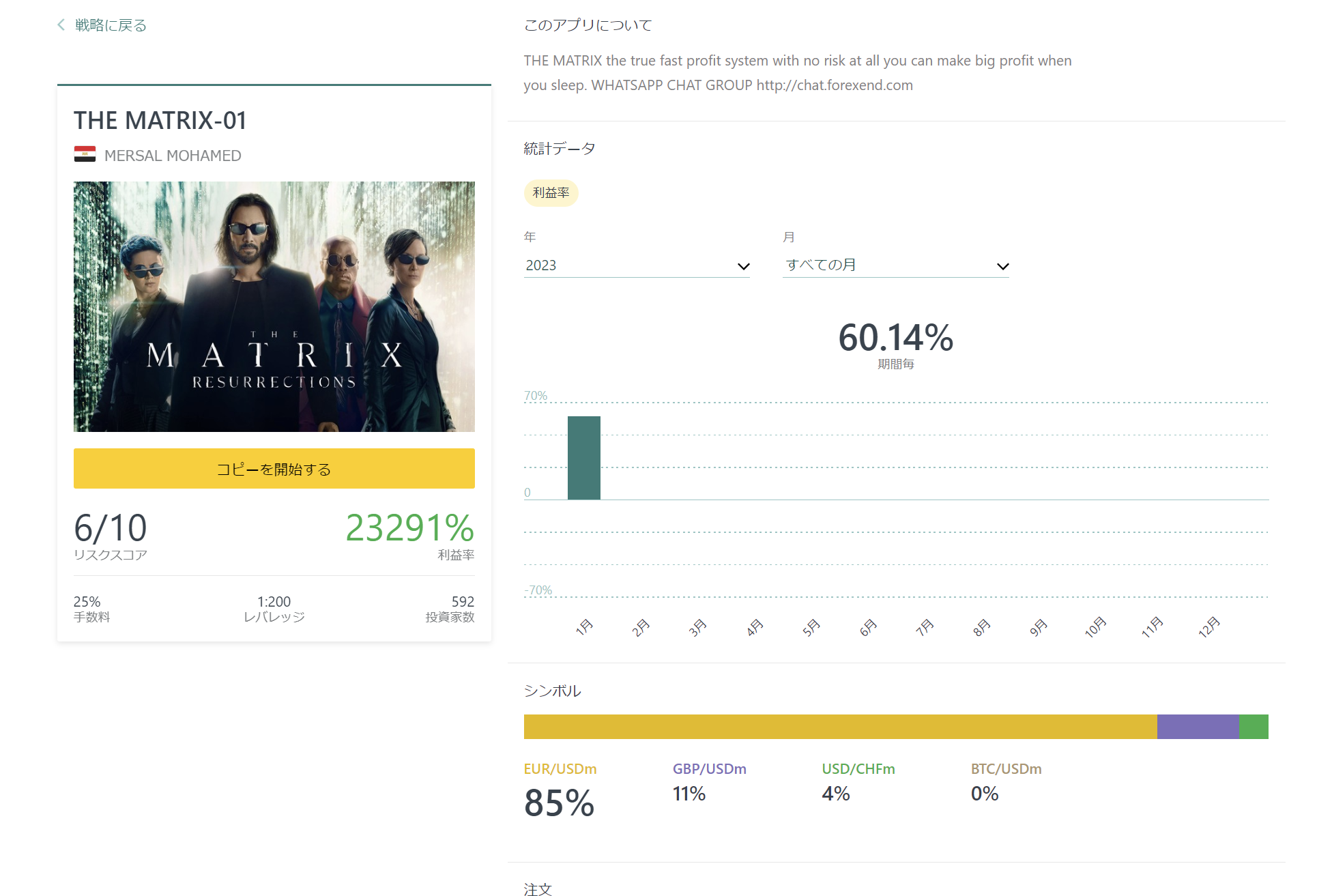Open the 月 dropdown showing すべての月
The height and width of the screenshot is (896, 1332).
click(896, 265)
